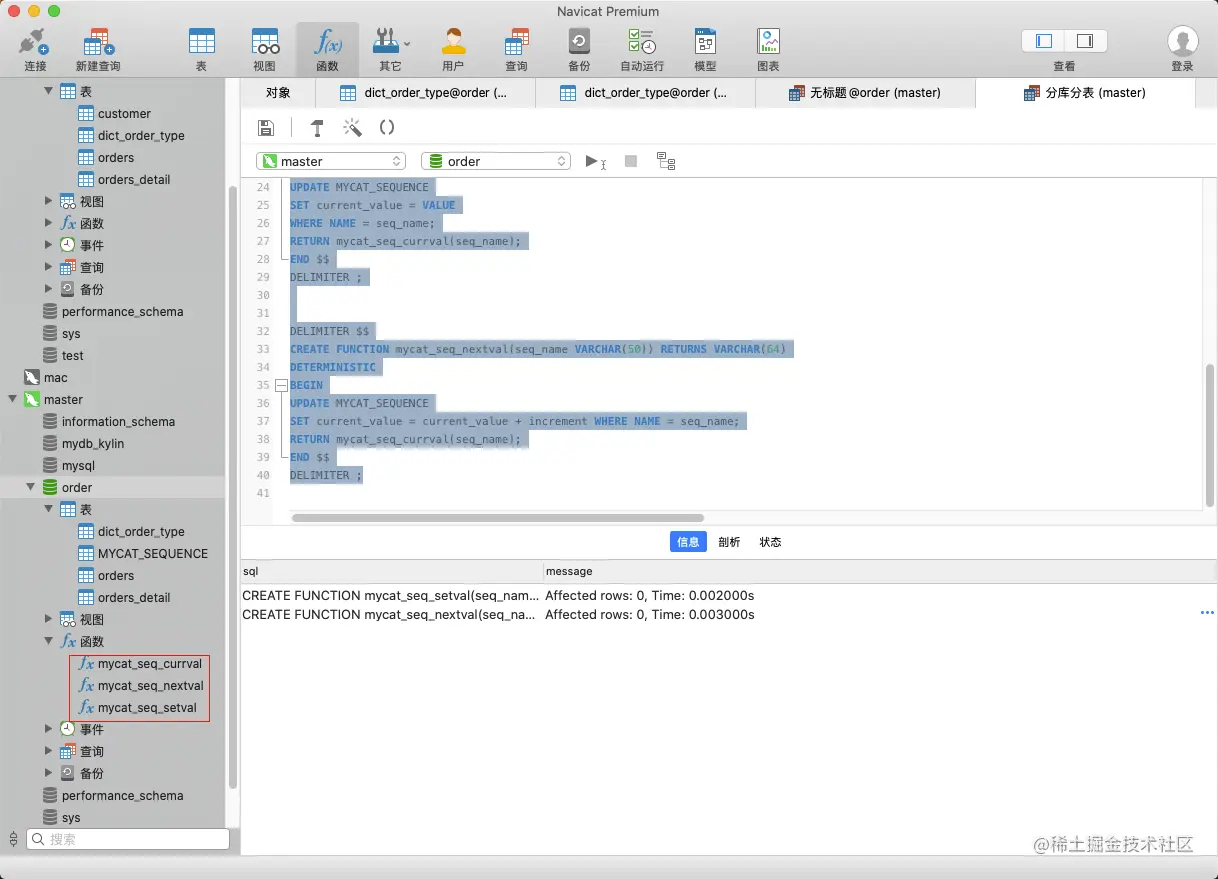Select the 函数 function toolbar icon
The image size is (1218, 879).
coord(327,48)
